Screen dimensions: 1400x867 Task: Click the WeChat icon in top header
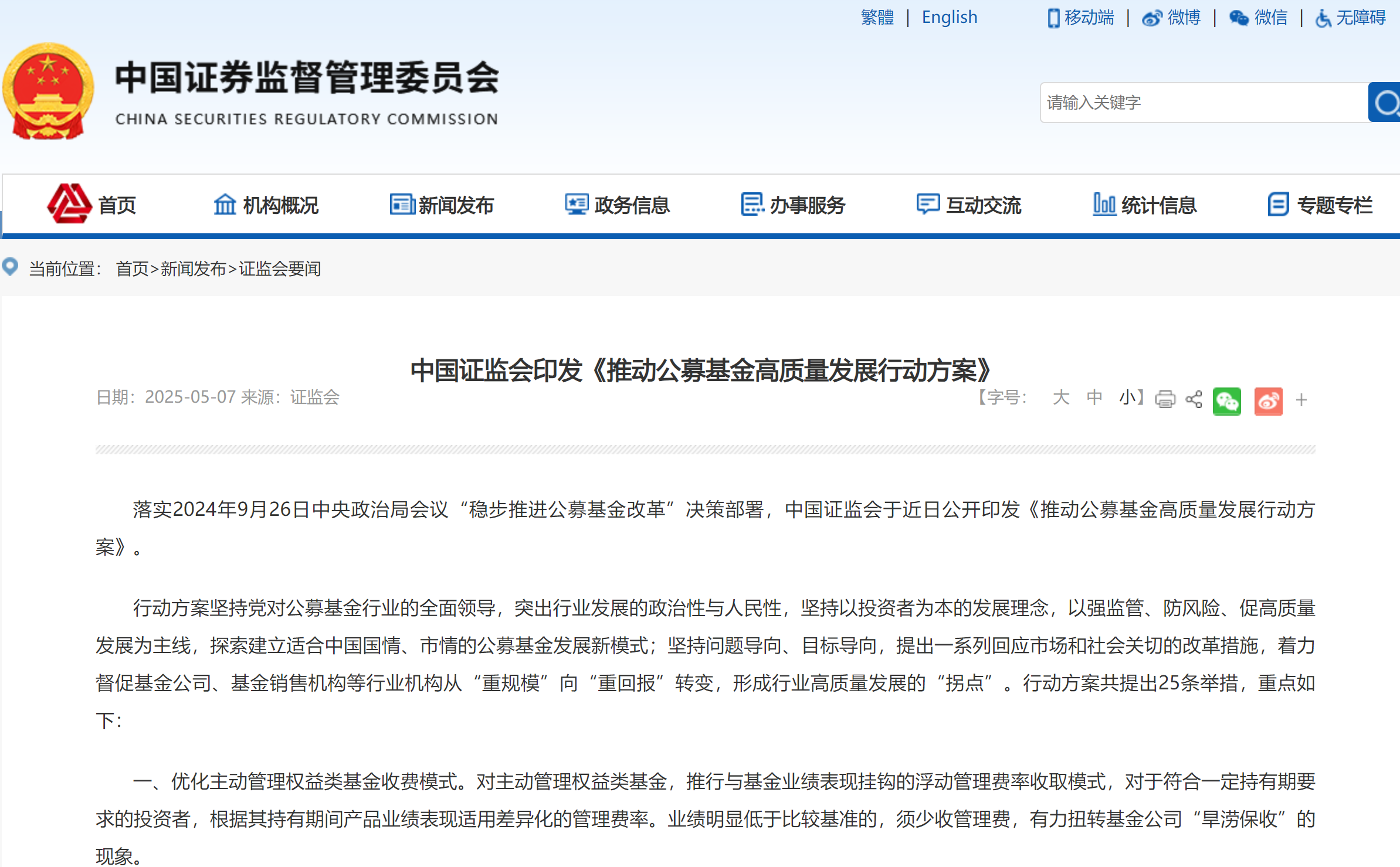point(1239,18)
